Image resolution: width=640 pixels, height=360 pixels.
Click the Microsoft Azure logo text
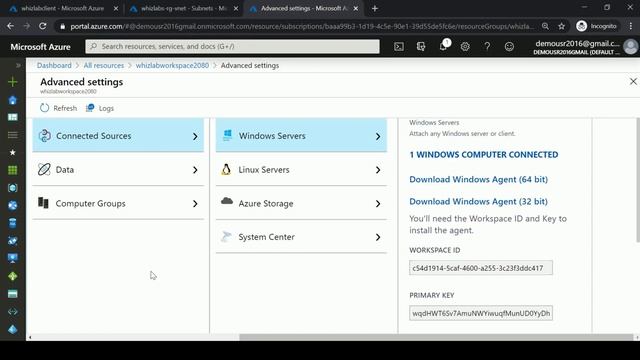[x=40, y=47]
